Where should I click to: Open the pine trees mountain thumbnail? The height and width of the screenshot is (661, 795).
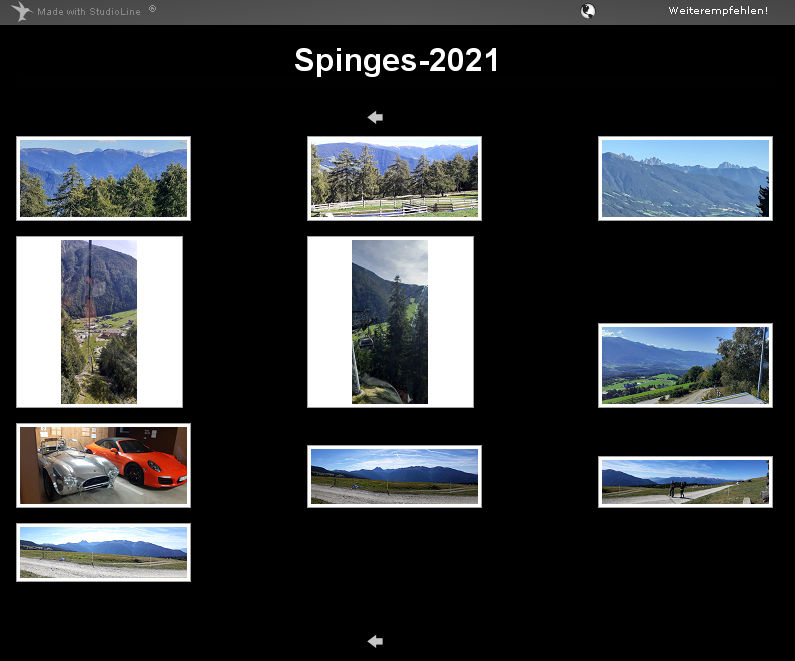[103, 178]
